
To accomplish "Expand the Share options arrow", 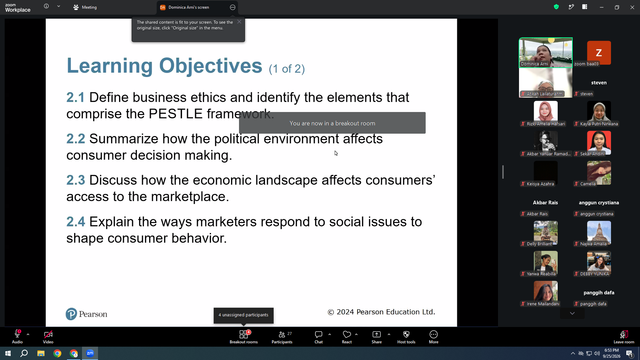I will pos(389,334).
